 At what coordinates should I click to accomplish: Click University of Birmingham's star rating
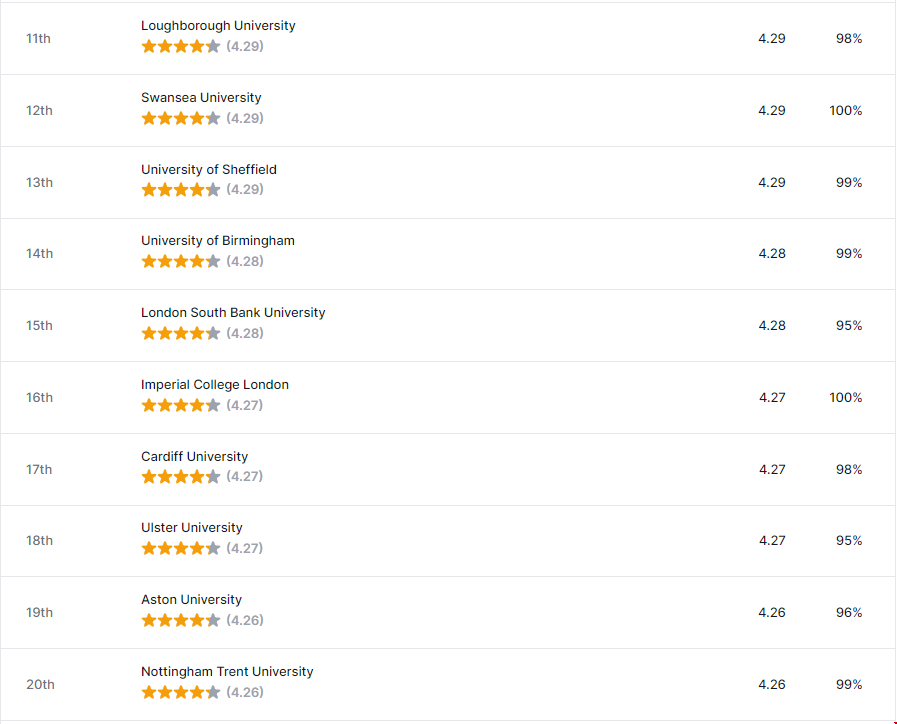[x=180, y=262]
